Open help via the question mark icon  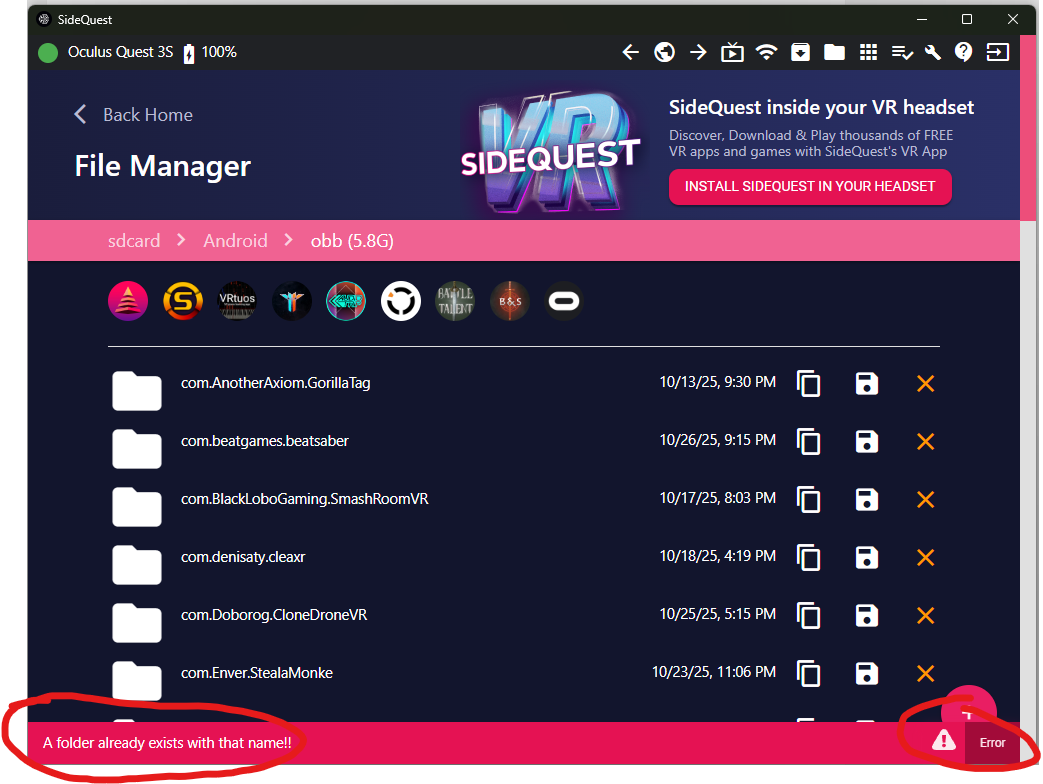pyautogui.click(x=963, y=52)
